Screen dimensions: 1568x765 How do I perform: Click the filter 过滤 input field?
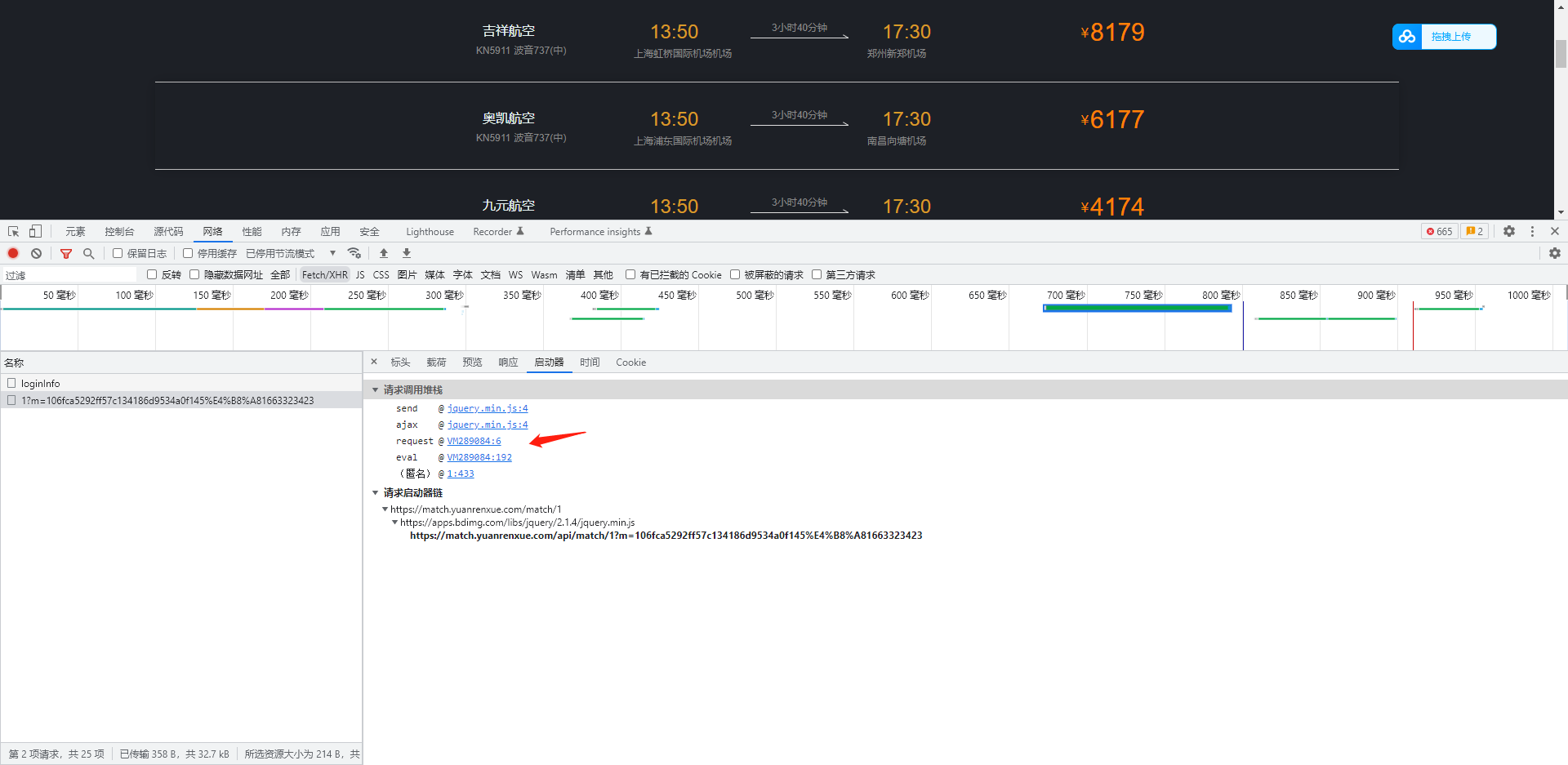tap(70, 275)
